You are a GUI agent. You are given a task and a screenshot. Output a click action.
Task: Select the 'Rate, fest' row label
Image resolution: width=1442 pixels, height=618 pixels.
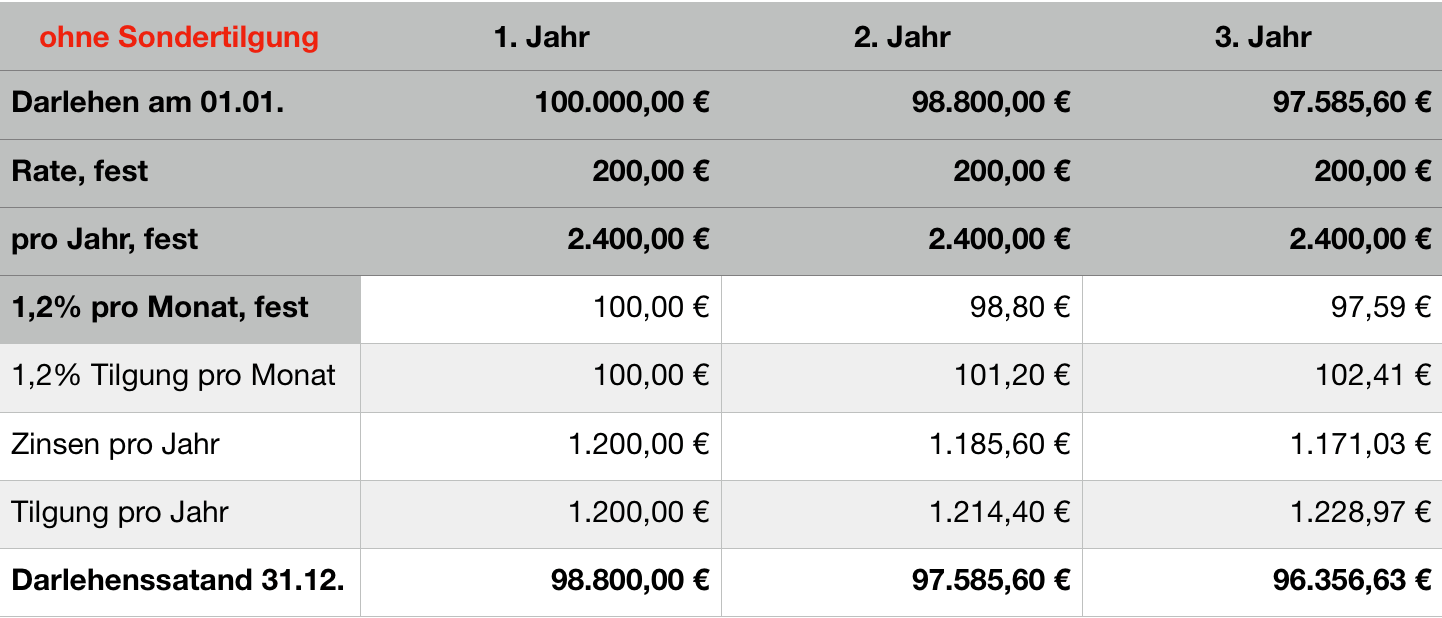(80, 171)
